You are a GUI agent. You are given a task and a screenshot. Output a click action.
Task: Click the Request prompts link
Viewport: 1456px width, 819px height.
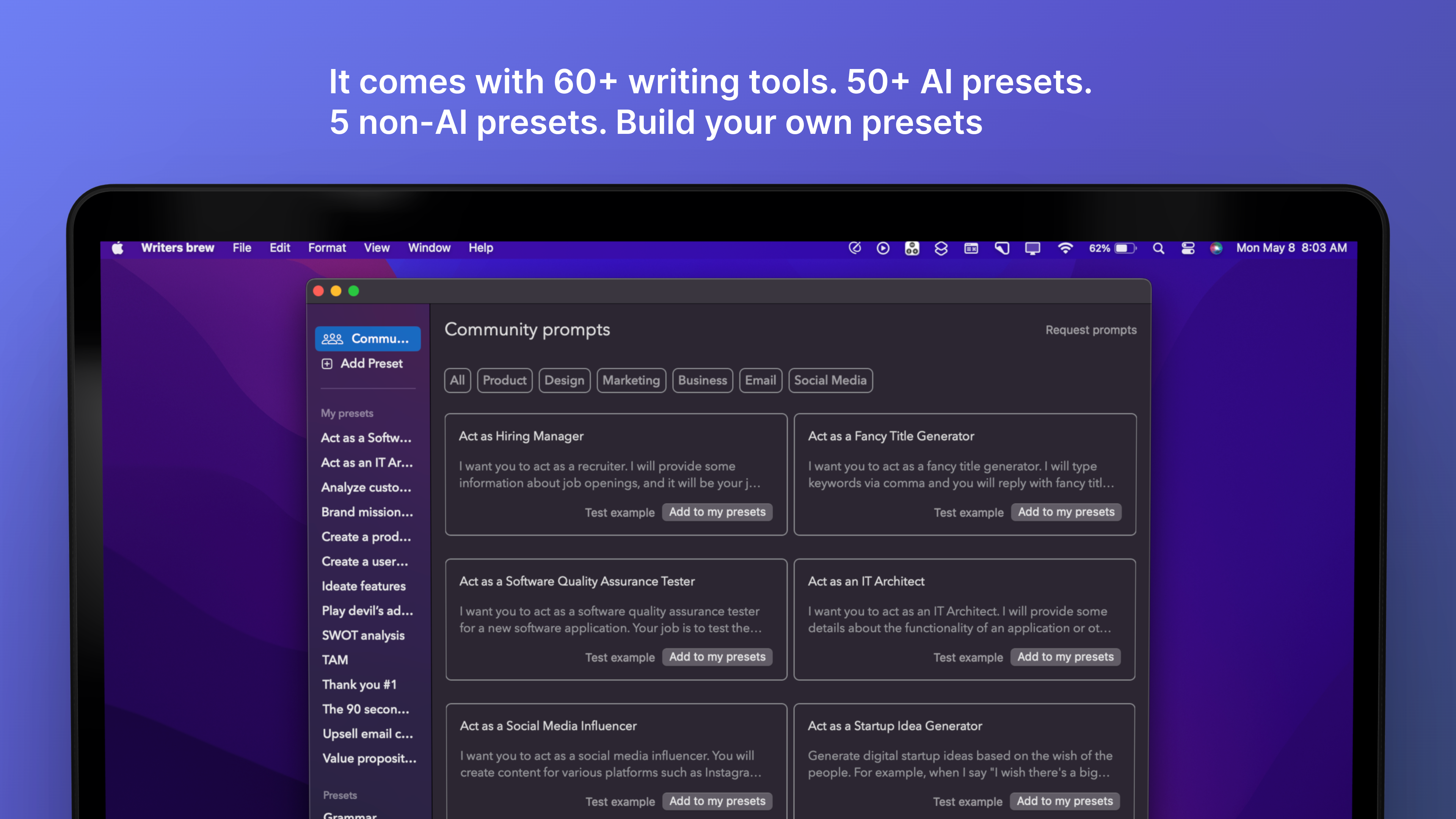point(1090,329)
